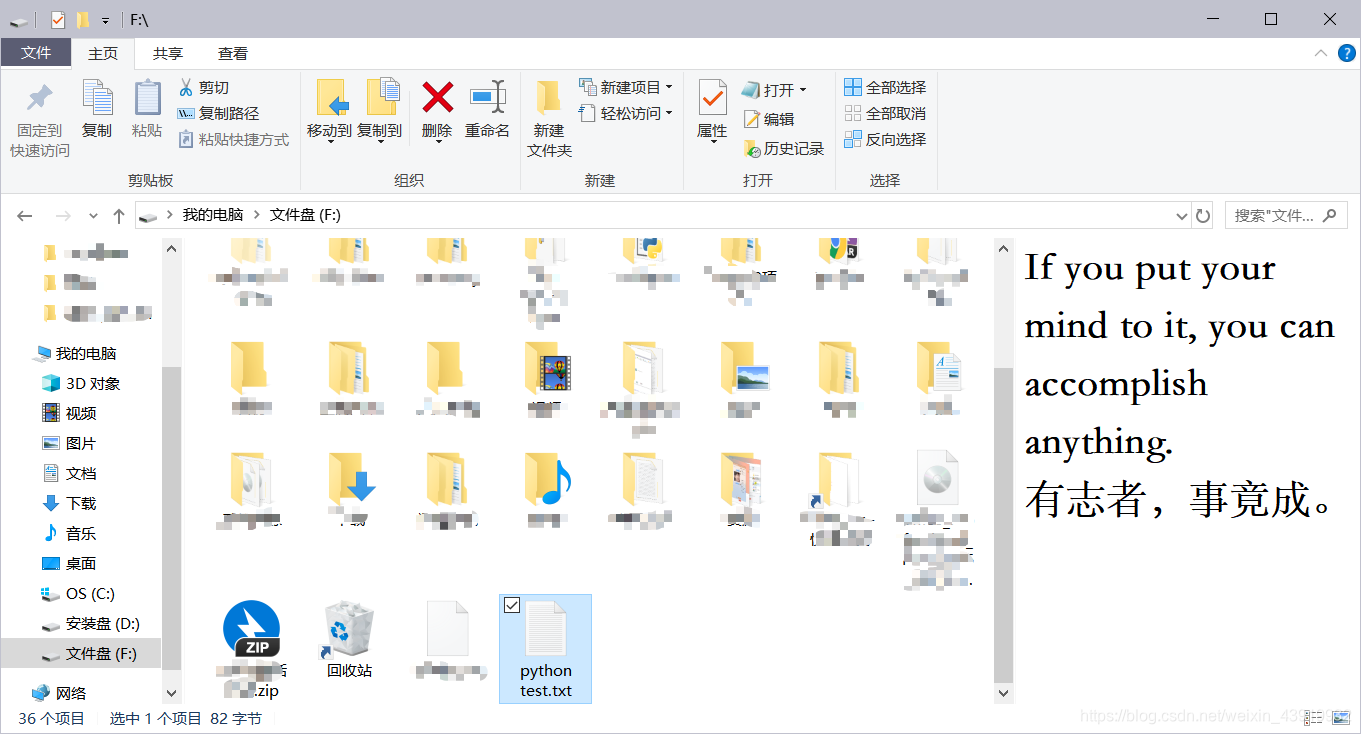Click the Paste (粘贴) ribbon button

(147, 109)
